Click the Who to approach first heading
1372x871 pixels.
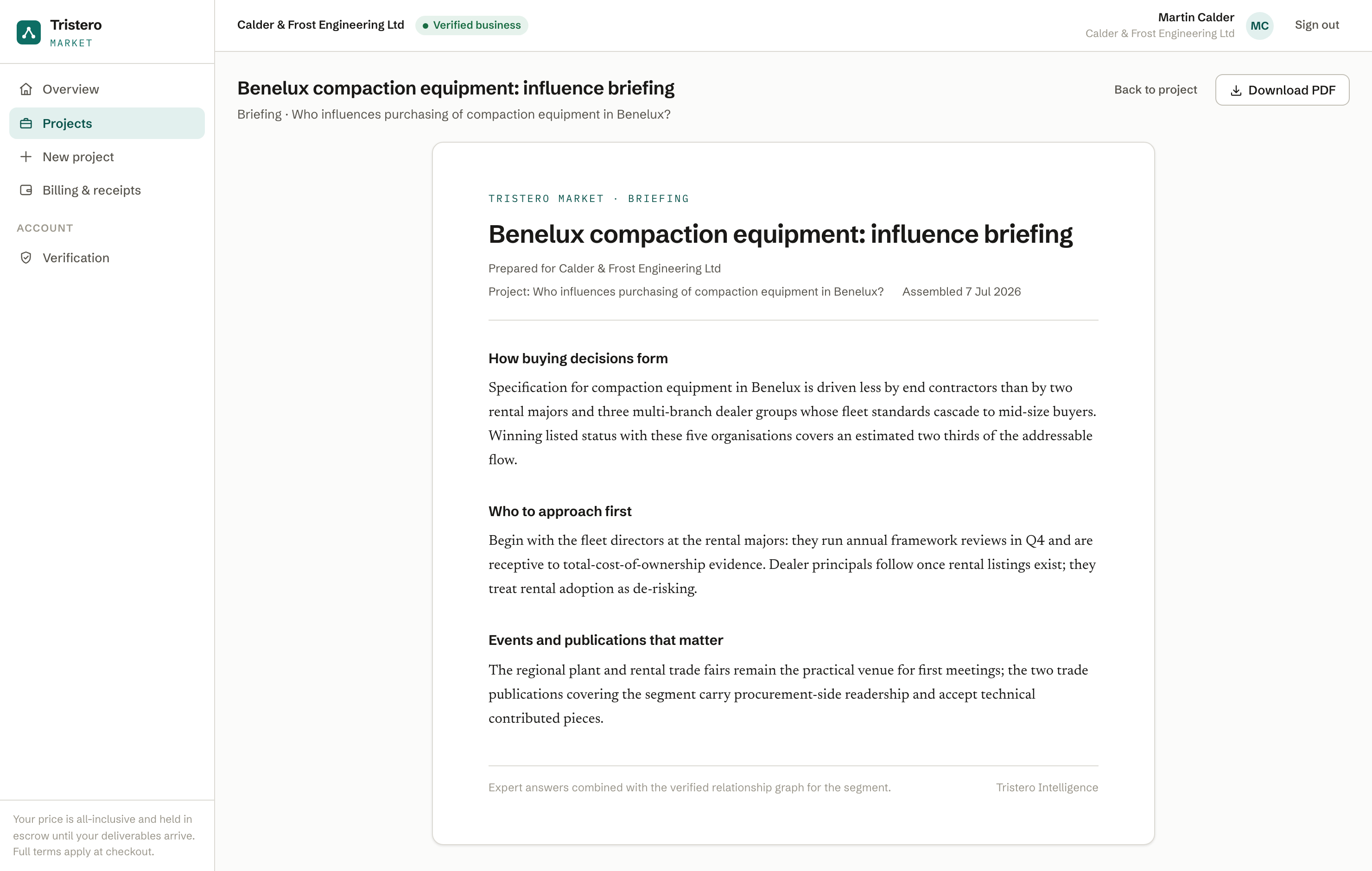coord(559,511)
